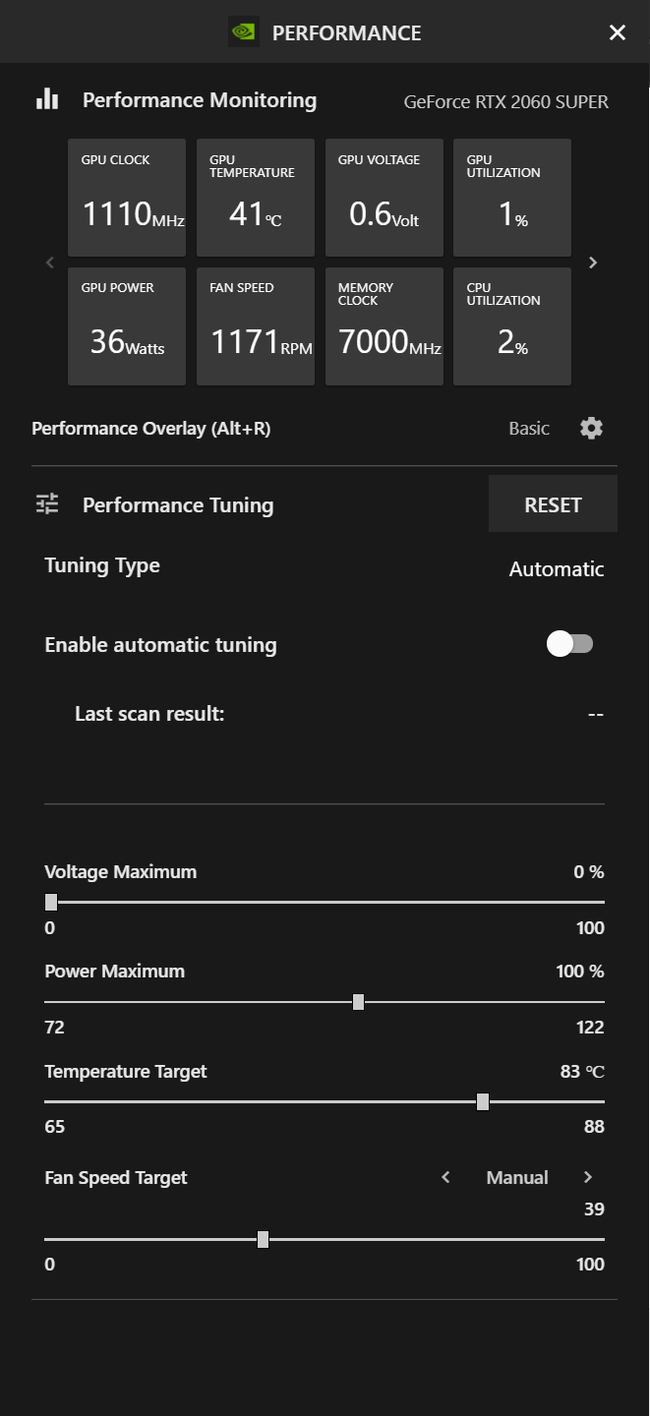Click the Fan Speed Target slider handle
The height and width of the screenshot is (1416, 650).
point(262,1239)
